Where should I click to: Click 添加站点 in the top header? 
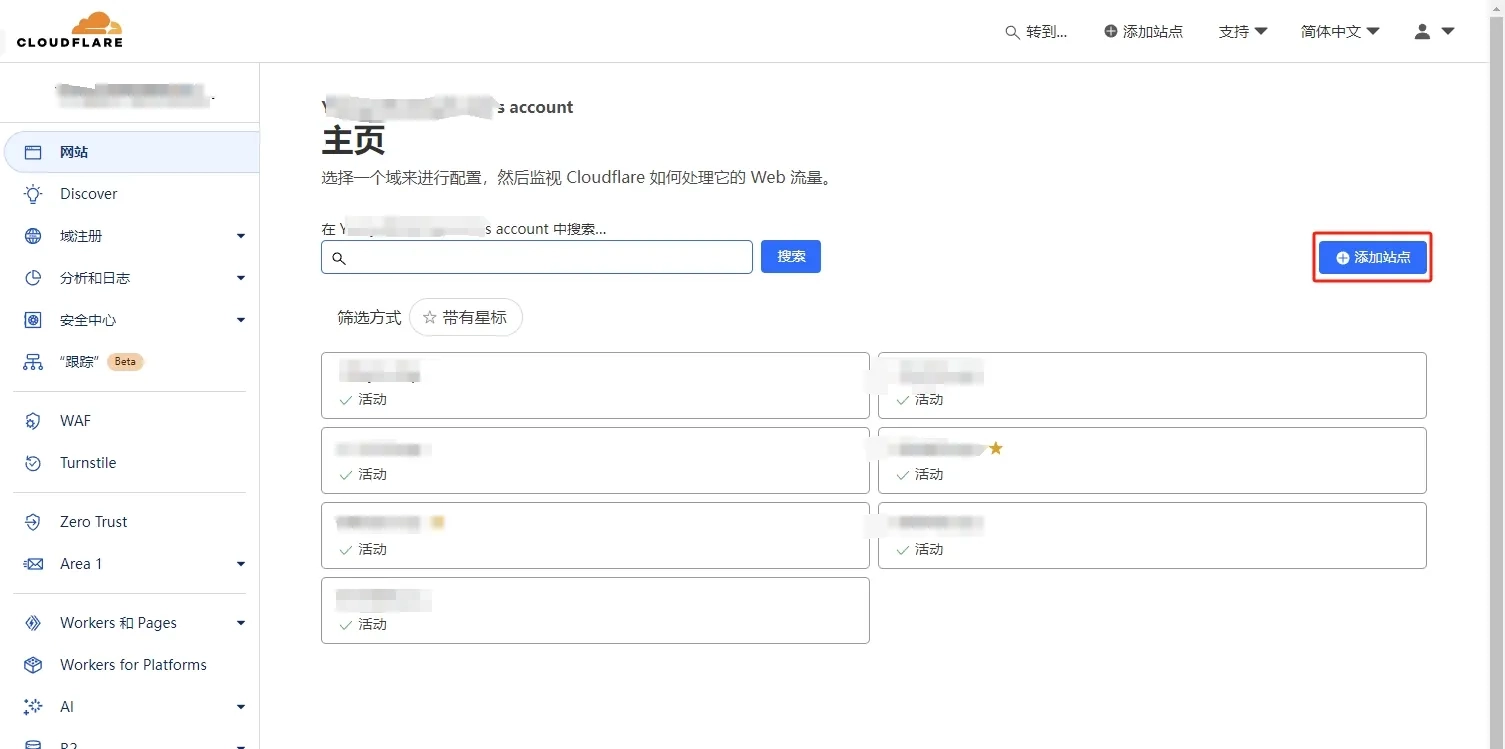point(1143,31)
